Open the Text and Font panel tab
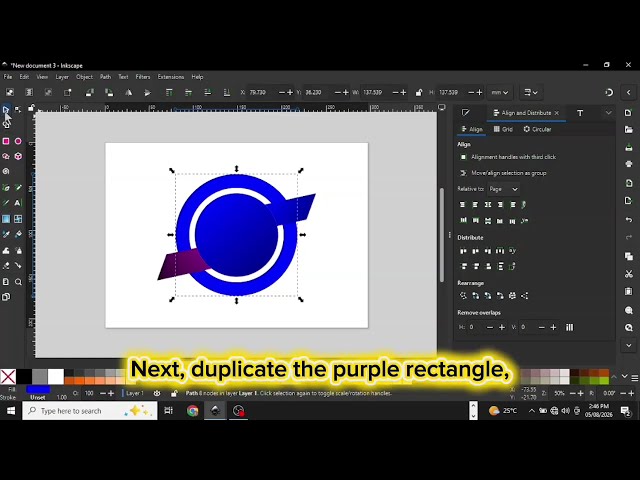Screen dimensions: 640x480 (580, 113)
